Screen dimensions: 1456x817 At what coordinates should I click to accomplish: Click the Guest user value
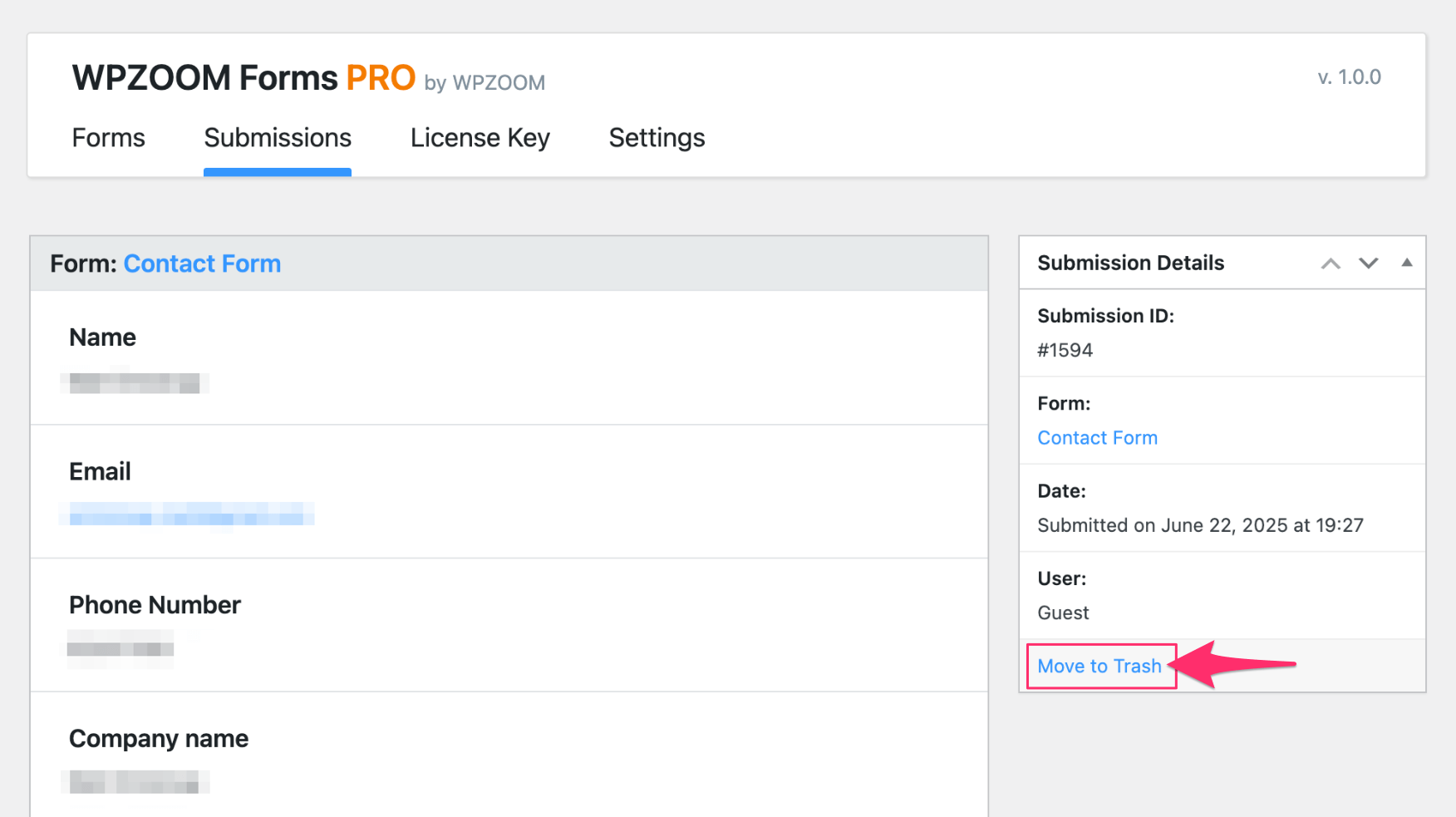(x=1063, y=613)
